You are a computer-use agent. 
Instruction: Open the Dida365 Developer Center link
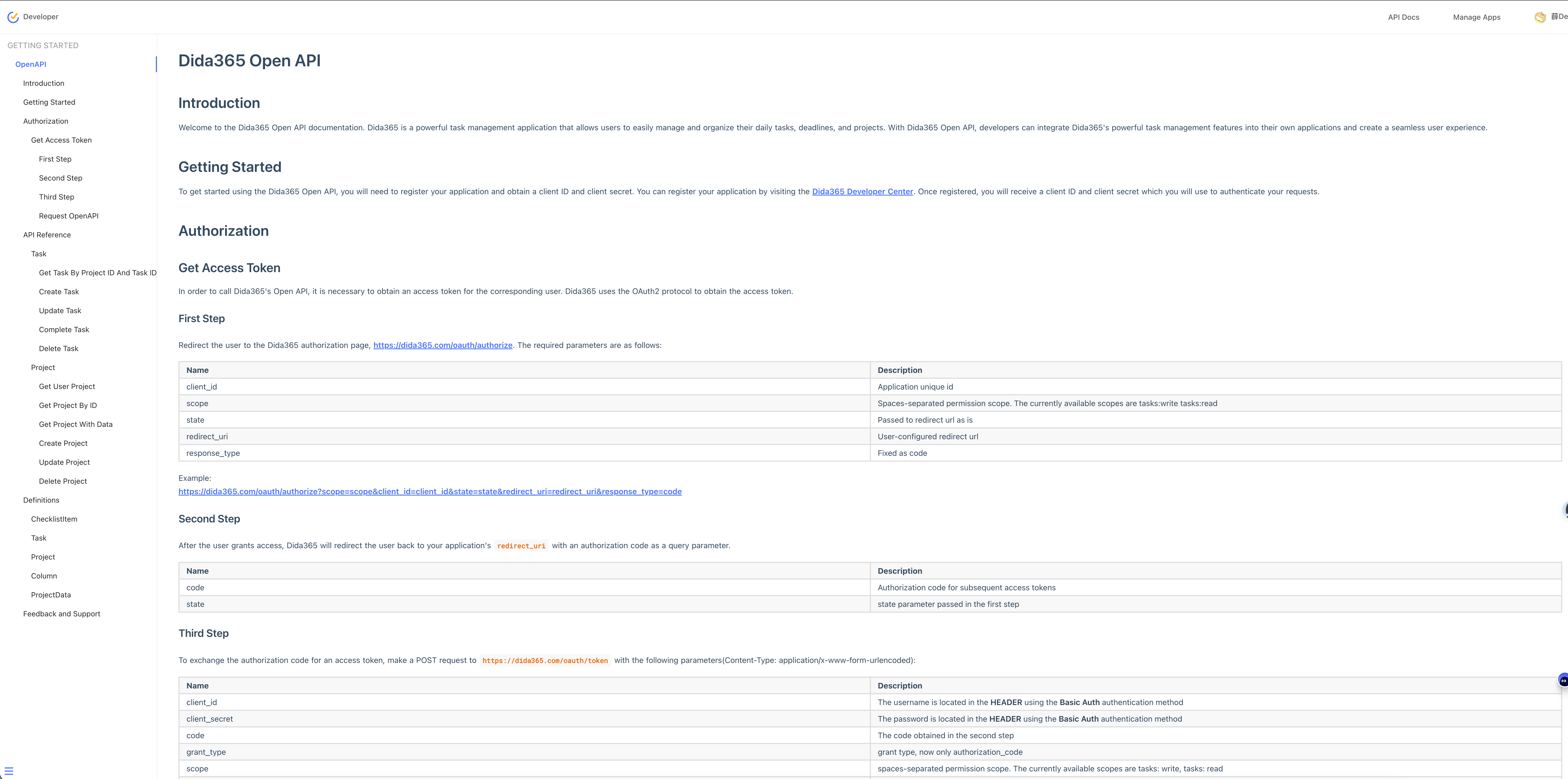click(862, 192)
